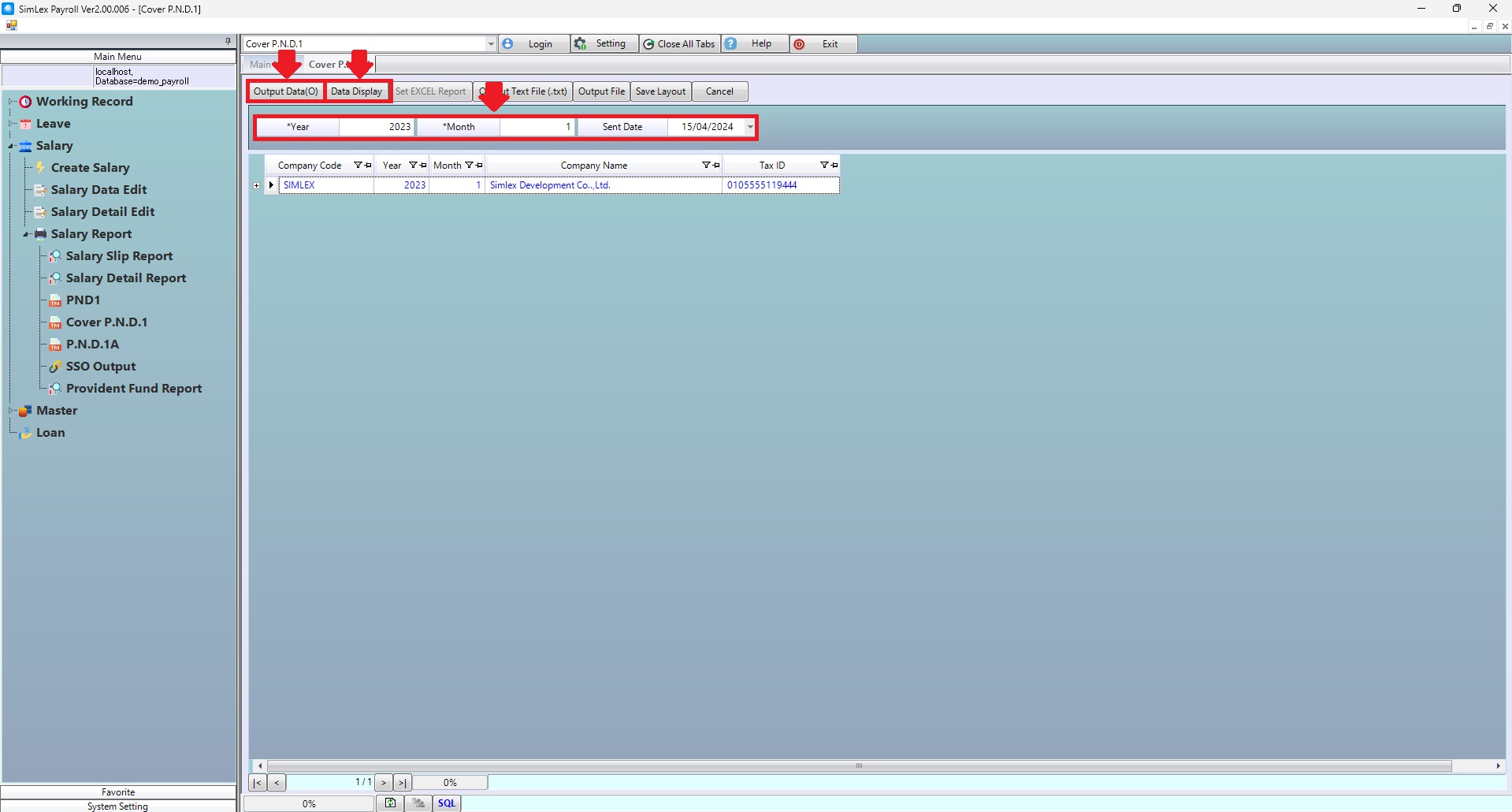Pin the Year column in the grid
Image resolution: width=1512 pixels, height=812 pixels.
423,166
